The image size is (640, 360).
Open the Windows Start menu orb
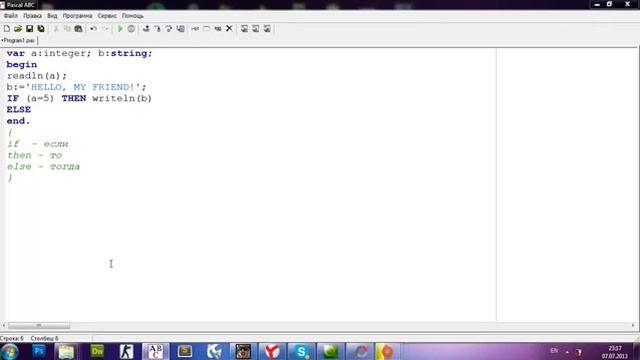coord(9,351)
